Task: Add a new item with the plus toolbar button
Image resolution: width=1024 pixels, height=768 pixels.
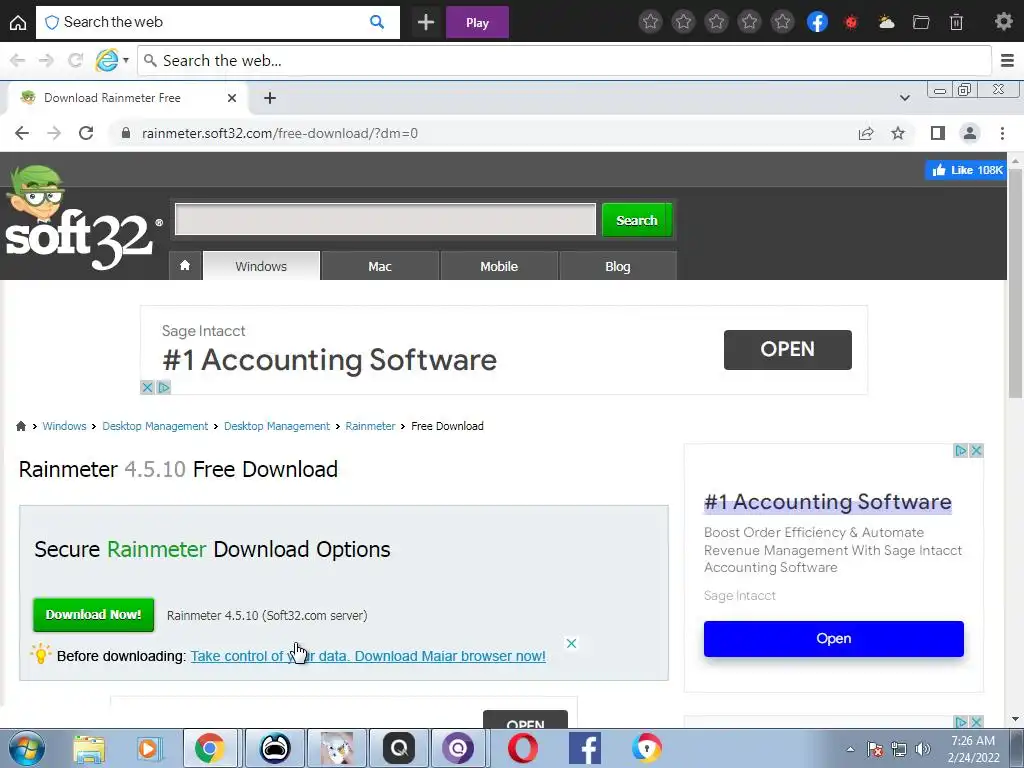Action: (x=426, y=23)
